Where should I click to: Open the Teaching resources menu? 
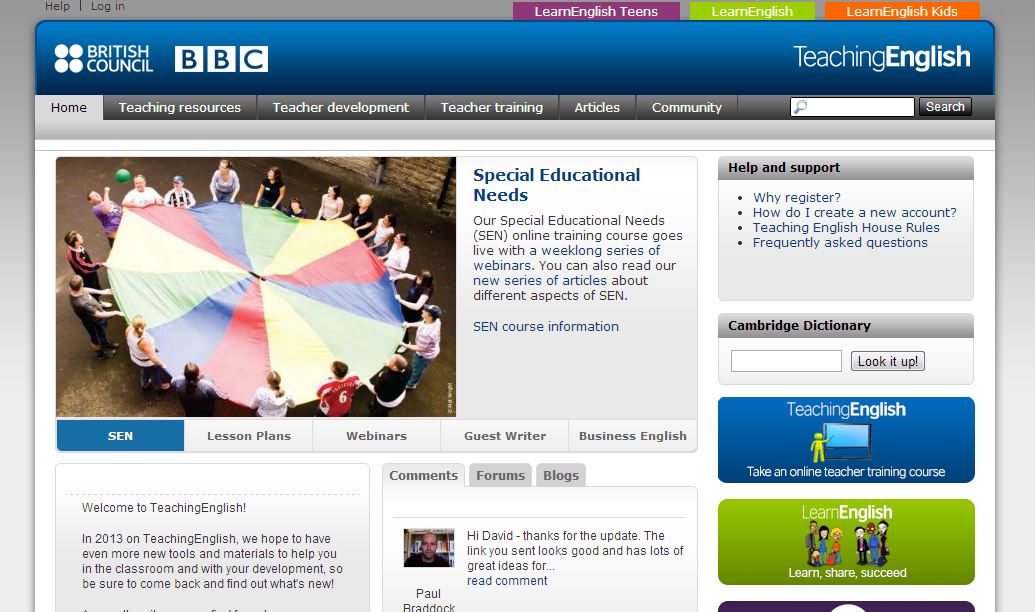179,108
